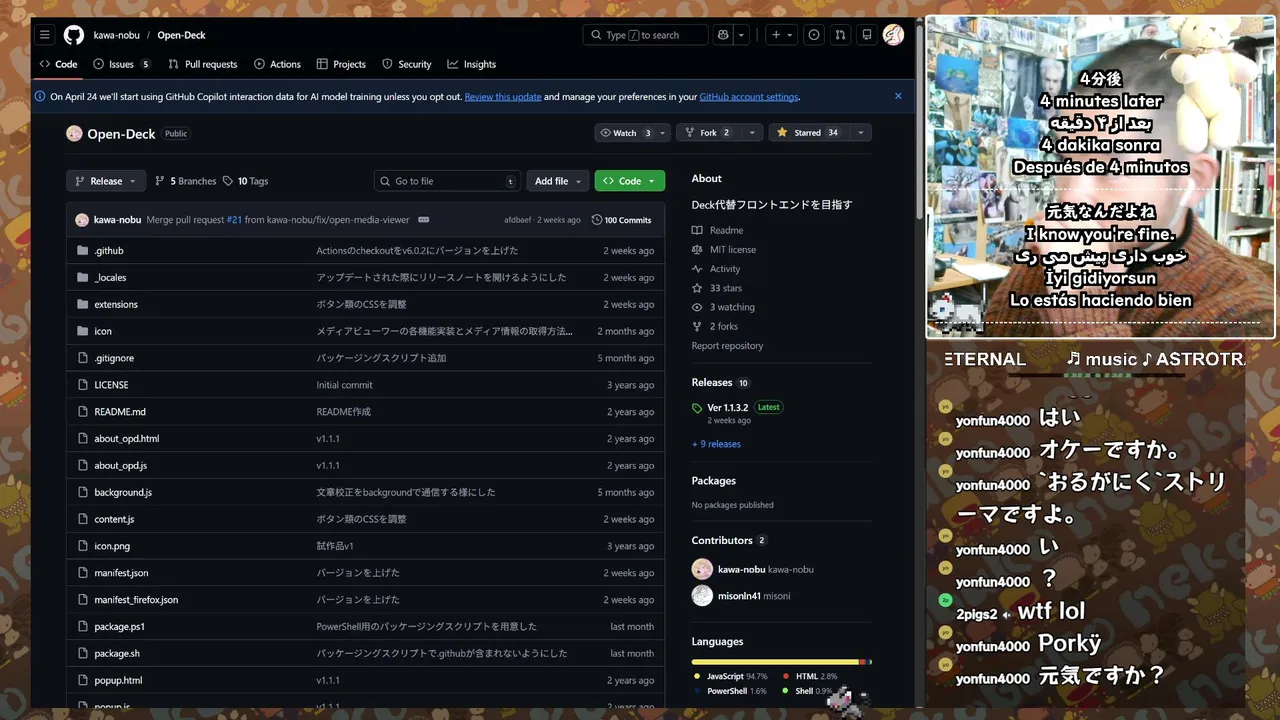1280x720 pixels.
Task: Dismiss the Copilot data banner
Action: [898, 96]
